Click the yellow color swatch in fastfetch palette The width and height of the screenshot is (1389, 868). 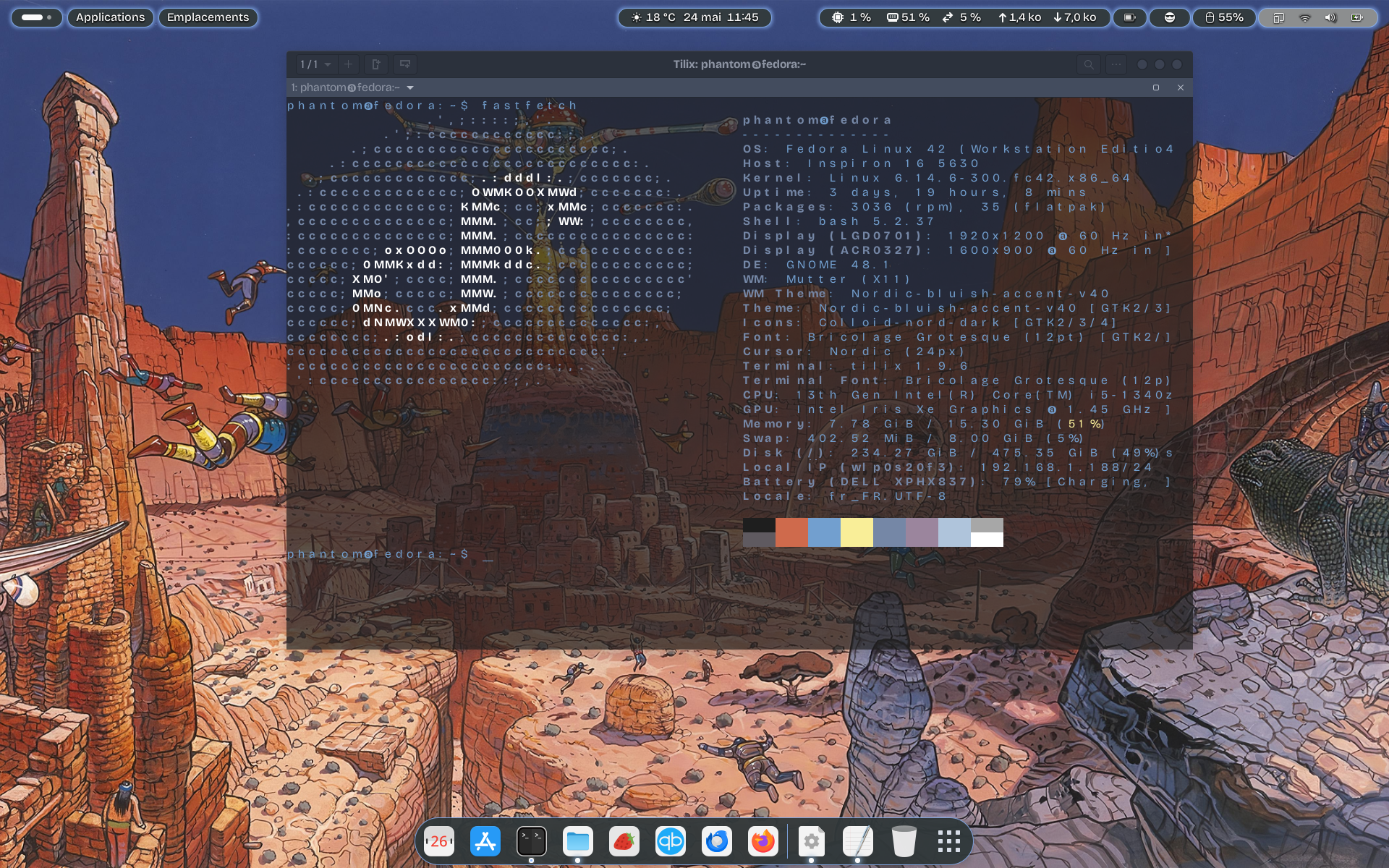click(857, 532)
